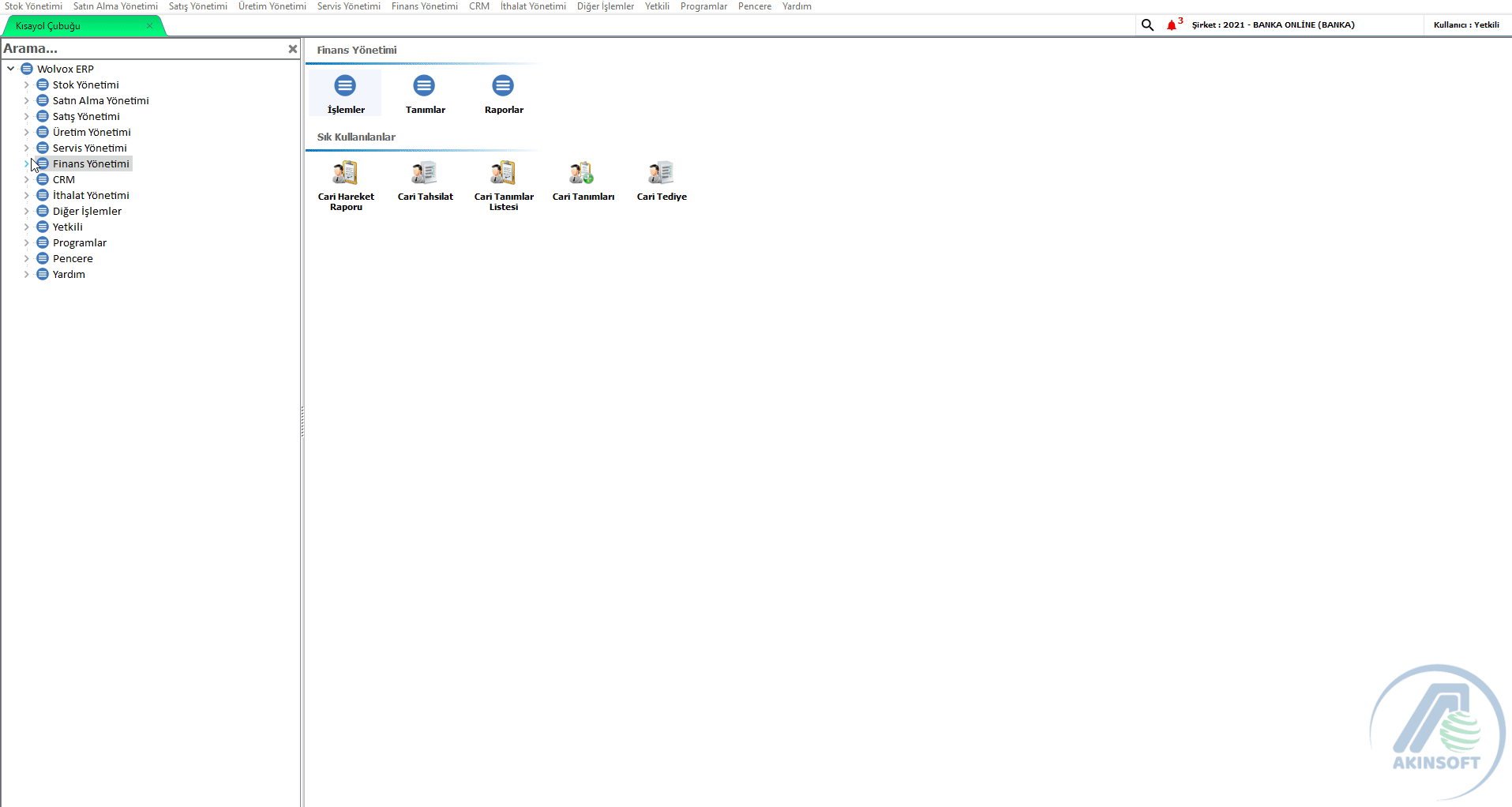Open Yetkili menu in menu bar

[x=657, y=6]
